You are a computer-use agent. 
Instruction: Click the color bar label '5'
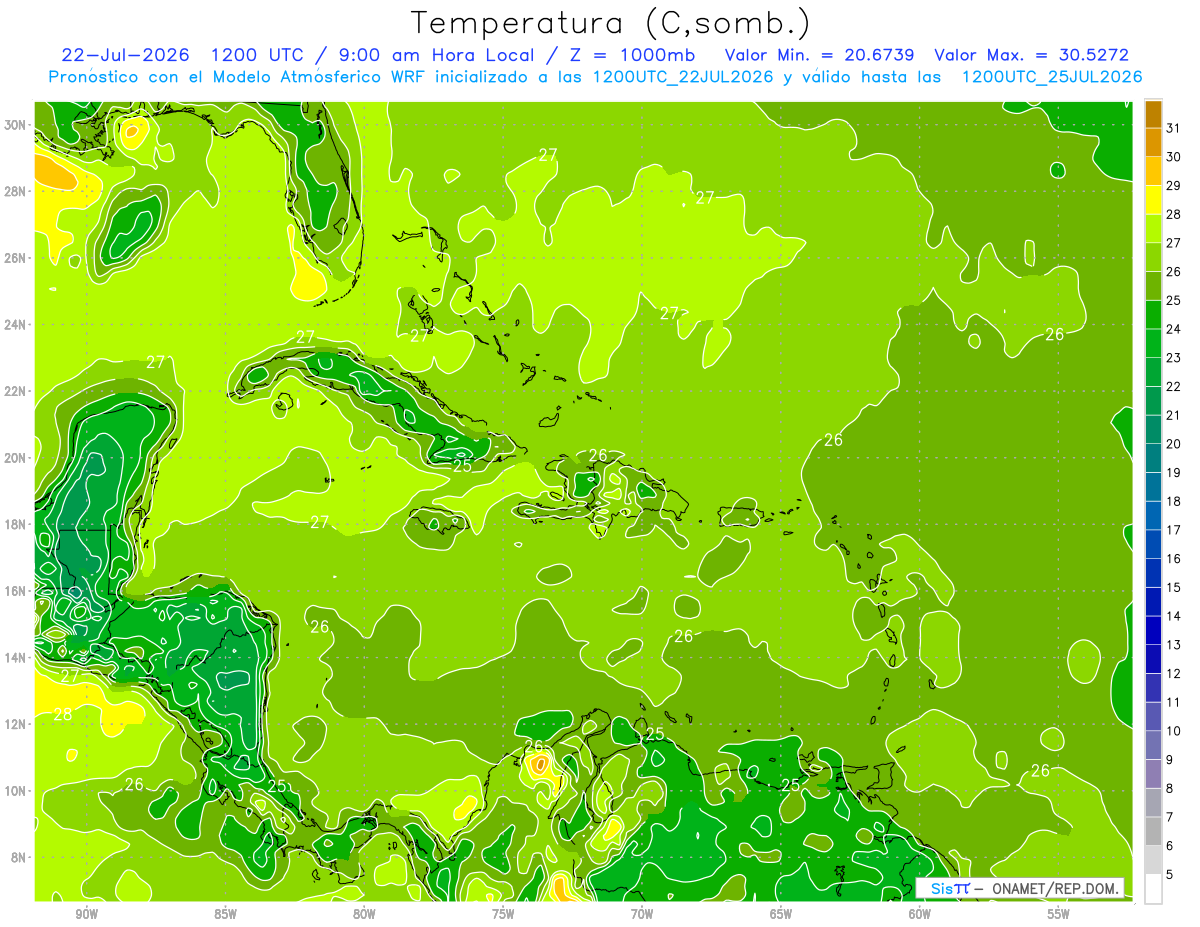click(x=1170, y=875)
